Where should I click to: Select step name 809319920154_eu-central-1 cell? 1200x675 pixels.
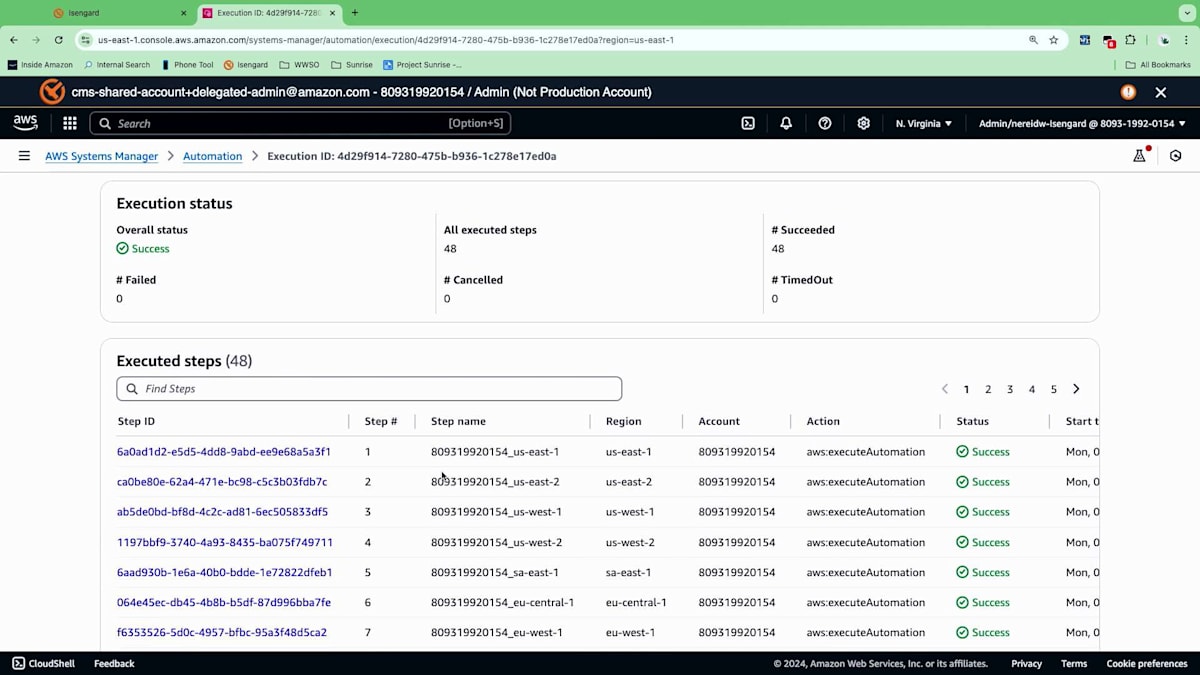pyautogui.click(x=502, y=602)
